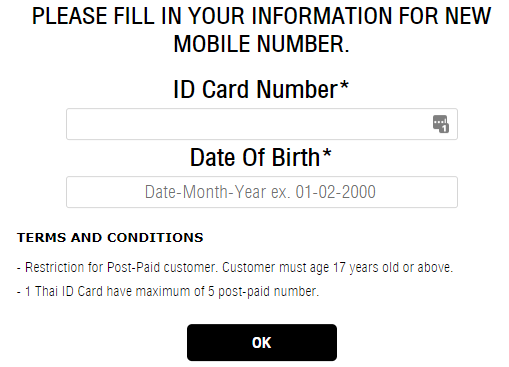Viewport: 509px width, 367px height.
Task: Click the TERMS AND CONDITIONS heading
Action: (x=110, y=238)
